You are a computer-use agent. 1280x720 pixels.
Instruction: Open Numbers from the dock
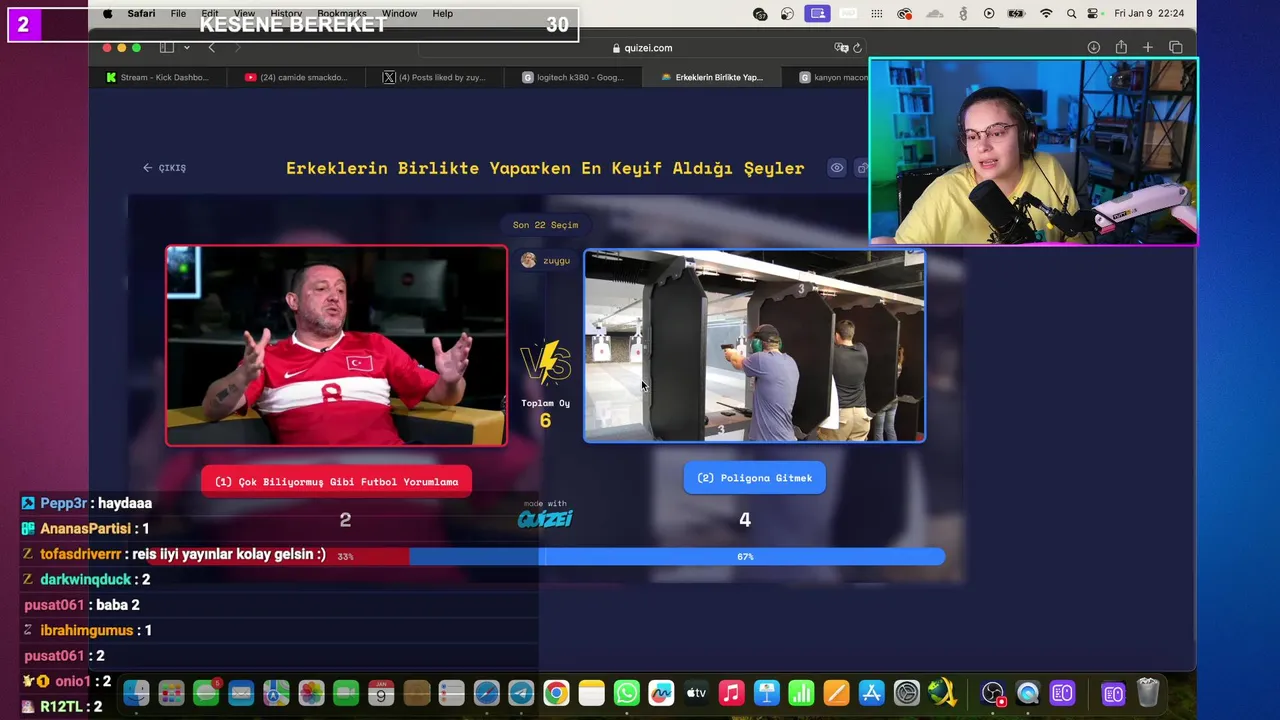coord(801,693)
